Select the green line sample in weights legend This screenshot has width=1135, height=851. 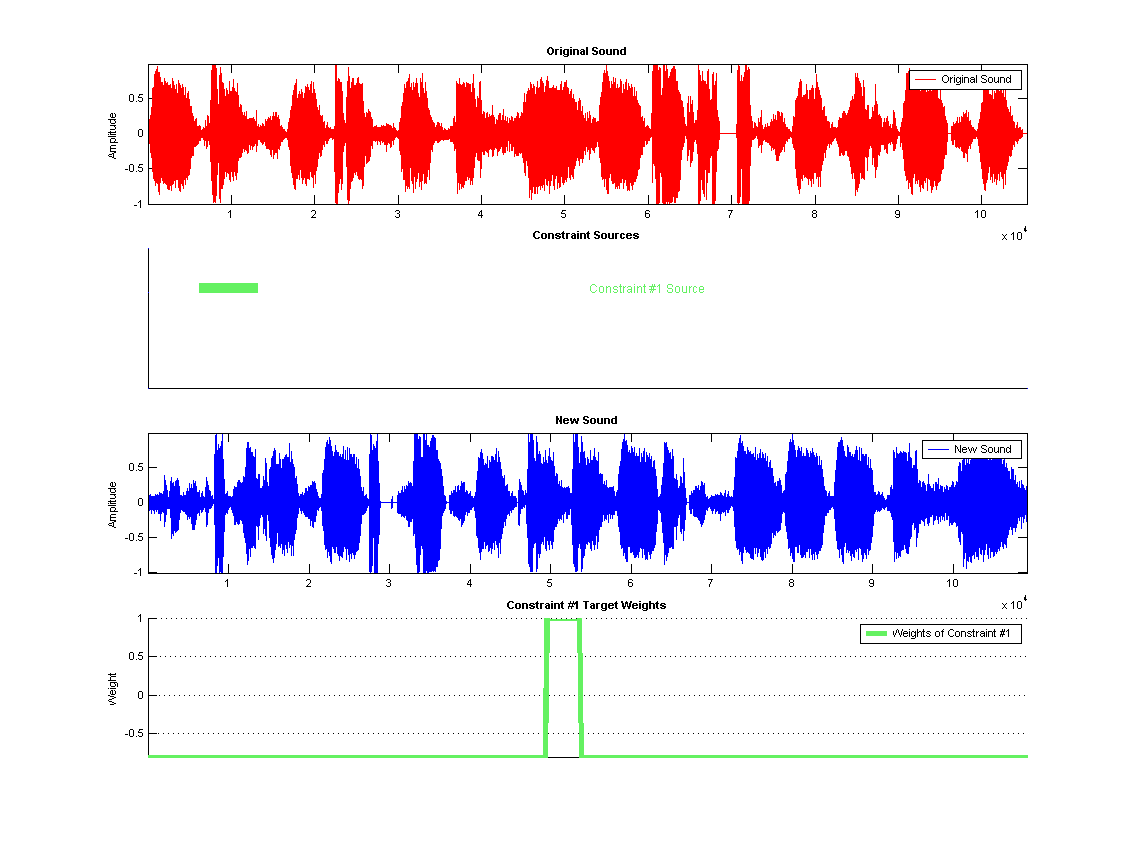[876, 633]
